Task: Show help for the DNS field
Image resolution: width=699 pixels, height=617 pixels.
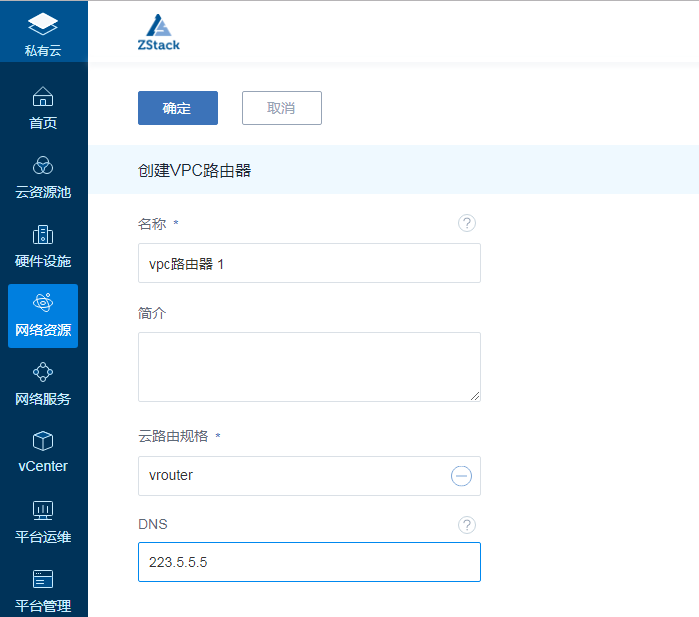Action: [x=467, y=525]
